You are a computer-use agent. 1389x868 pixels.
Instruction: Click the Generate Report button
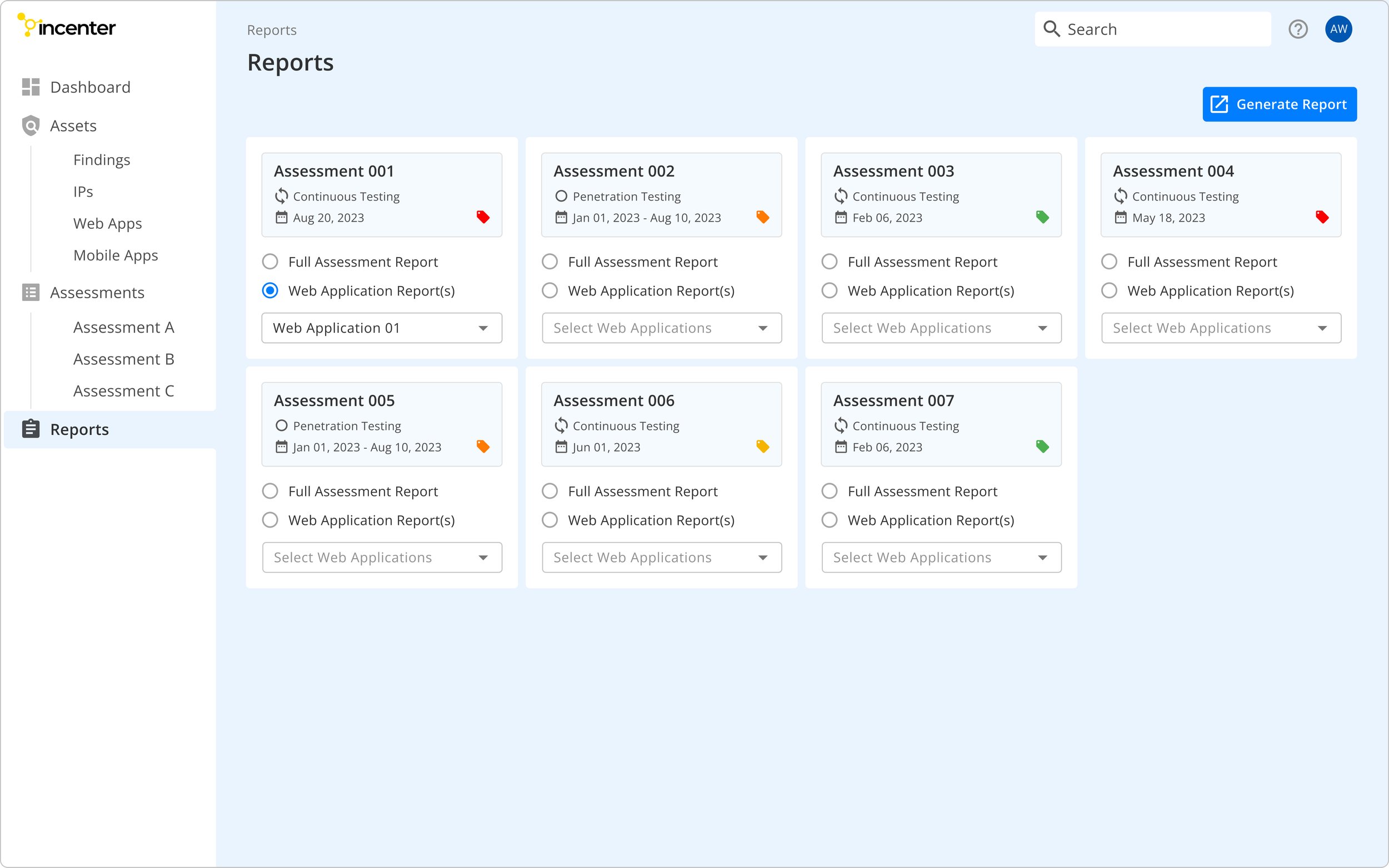point(1280,104)
